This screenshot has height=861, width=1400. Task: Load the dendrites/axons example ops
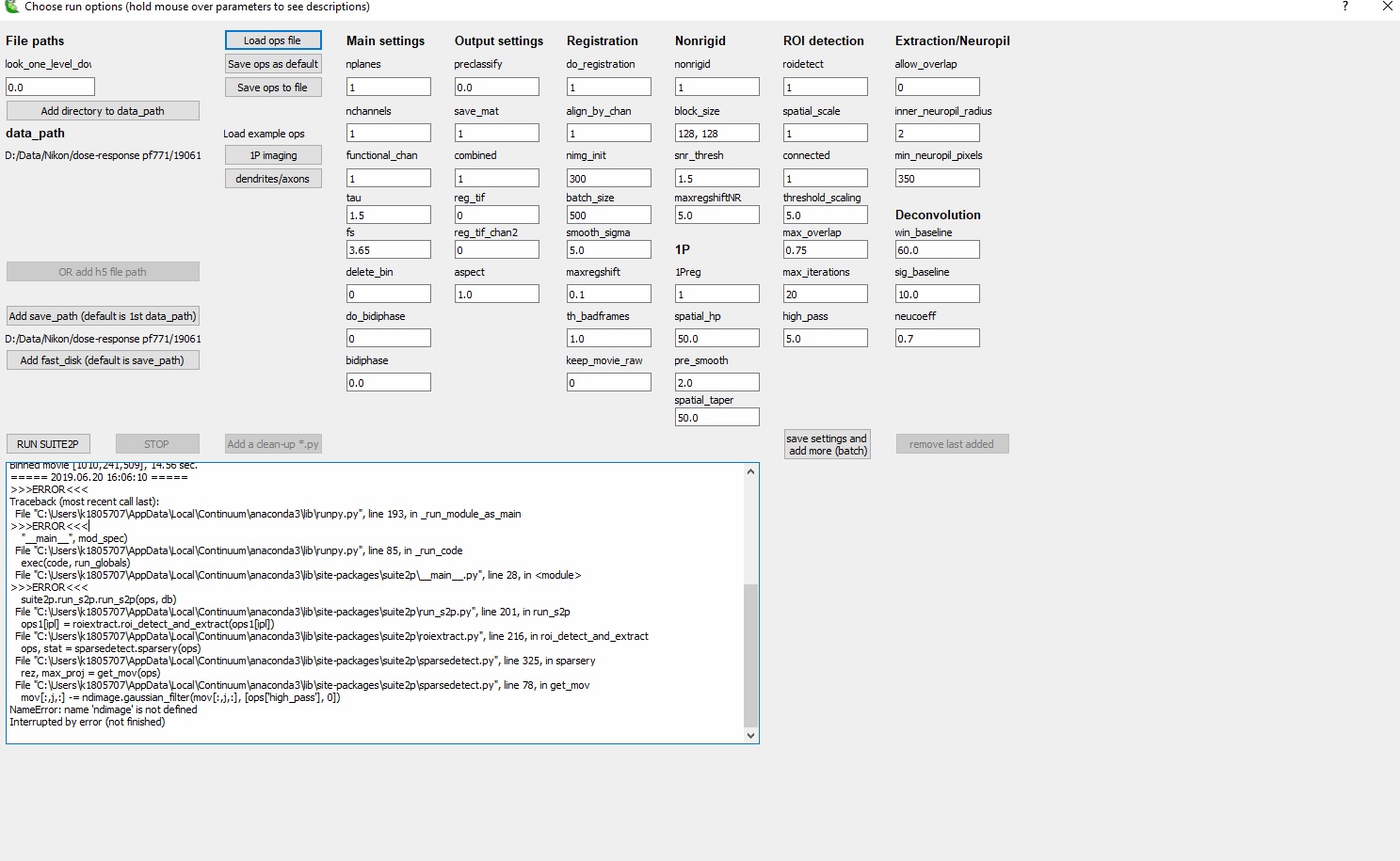(272, 178)
